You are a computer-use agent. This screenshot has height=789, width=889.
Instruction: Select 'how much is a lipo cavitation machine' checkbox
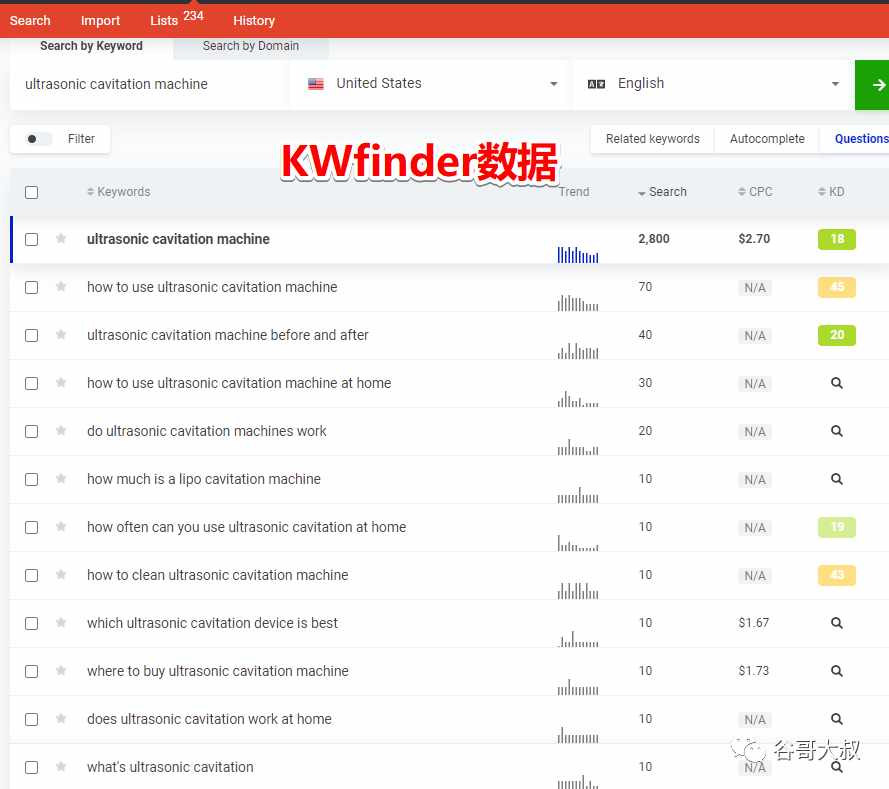[32, 480]
